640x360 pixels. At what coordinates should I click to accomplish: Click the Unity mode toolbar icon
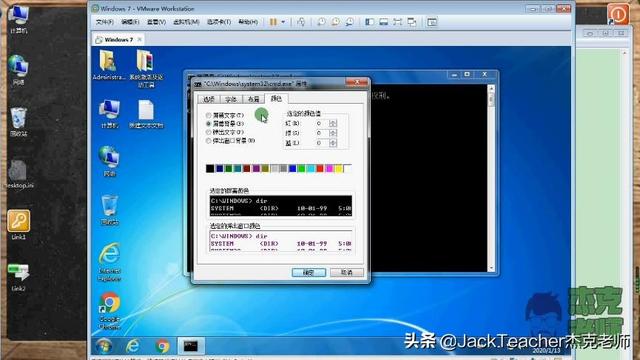pos(412,22)
